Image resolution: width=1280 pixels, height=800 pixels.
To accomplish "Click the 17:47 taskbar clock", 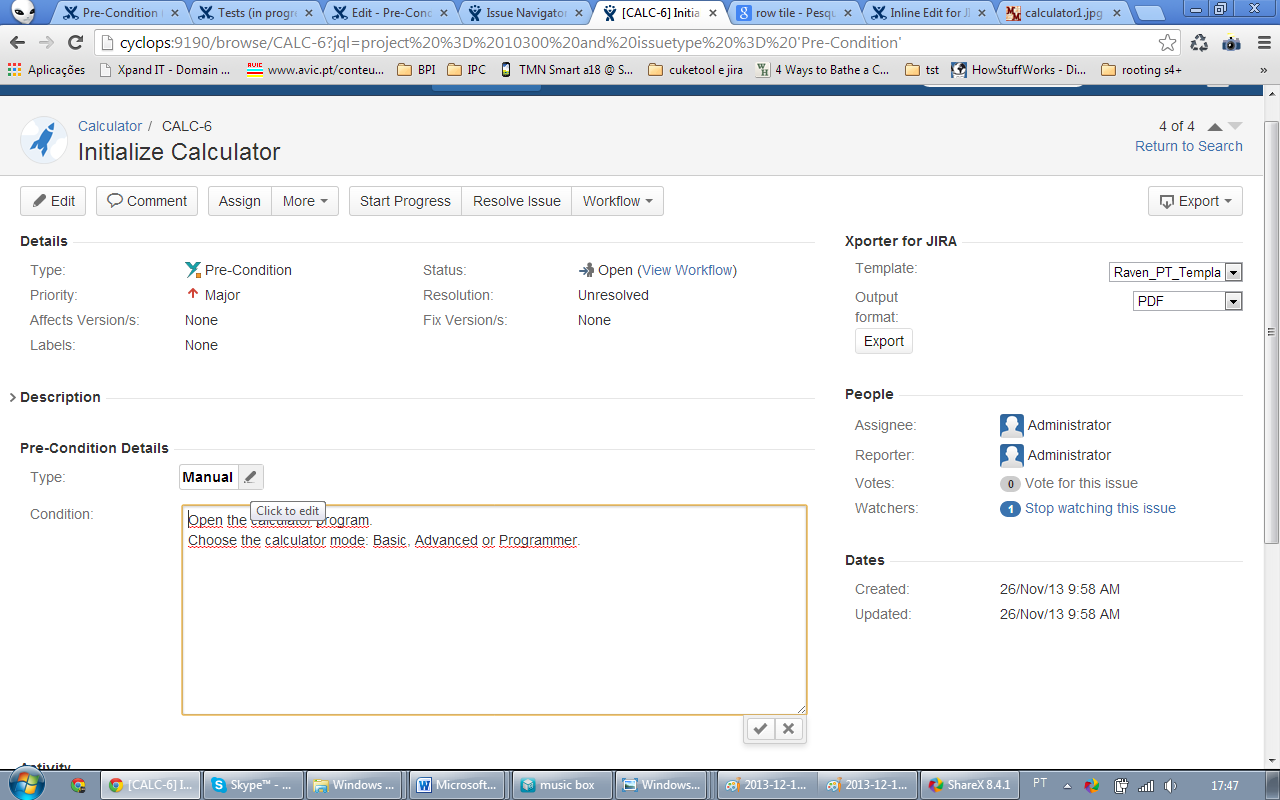I will coord(1225,785).
